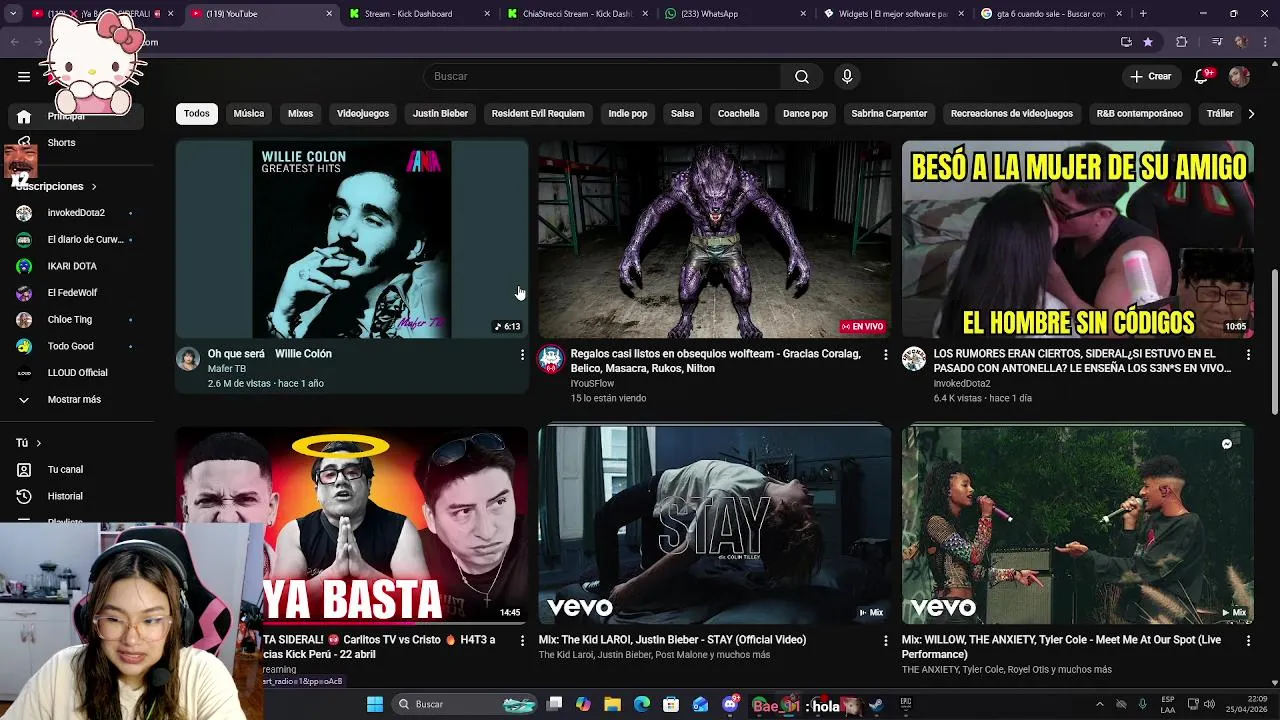Open BESÓ A LA MUJER DE SU AMIGO thumbnail

1078,239
